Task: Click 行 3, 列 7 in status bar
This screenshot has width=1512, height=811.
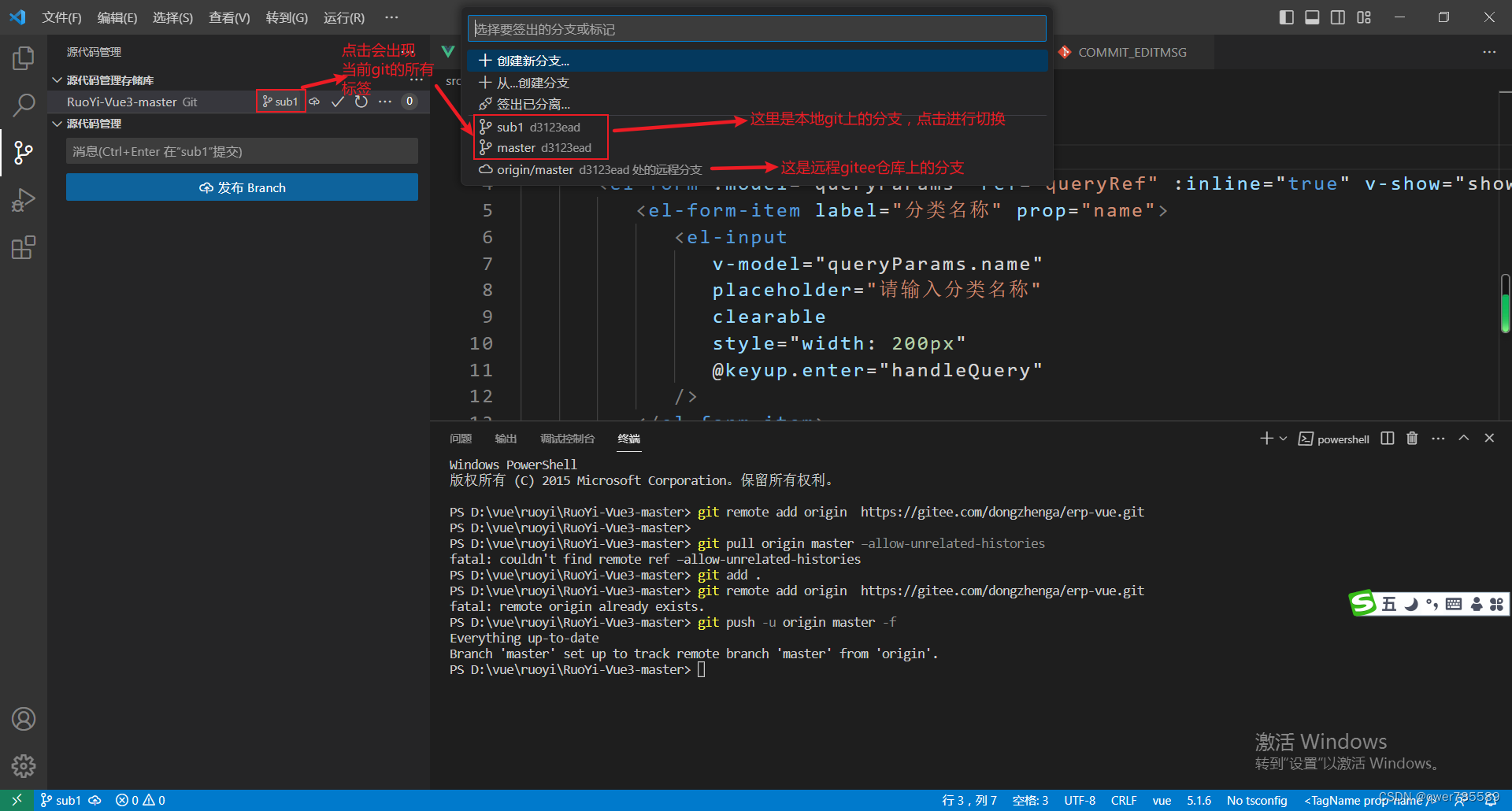Action: coord(969,800)
